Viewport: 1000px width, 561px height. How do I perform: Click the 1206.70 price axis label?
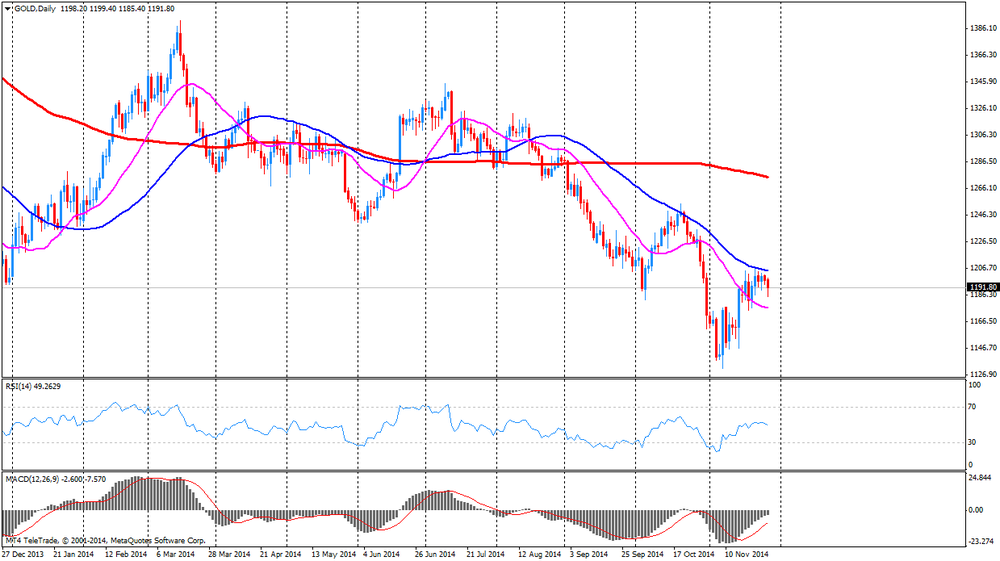(x=983, y=268)
